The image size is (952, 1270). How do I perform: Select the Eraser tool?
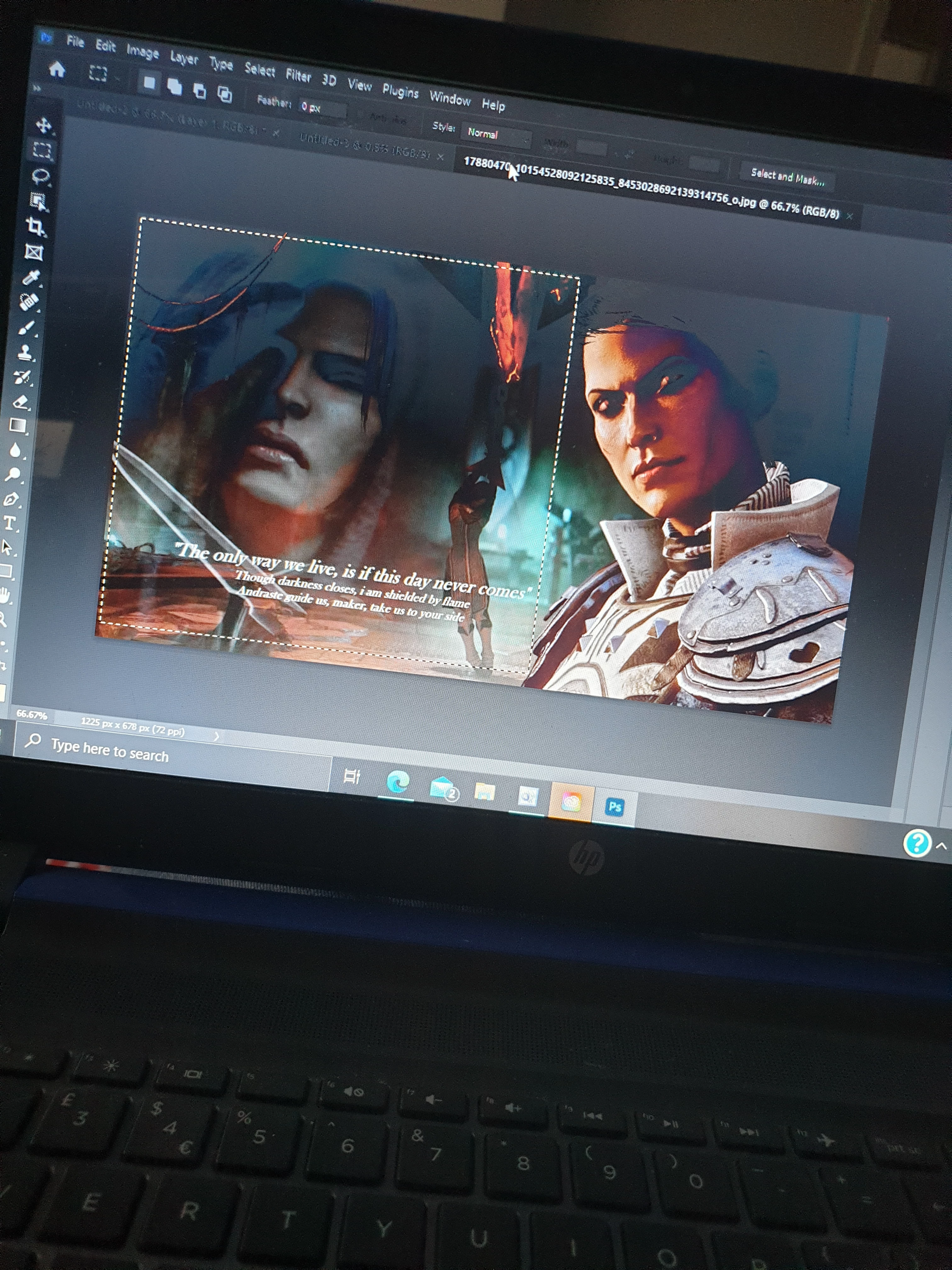pos(21,402)
